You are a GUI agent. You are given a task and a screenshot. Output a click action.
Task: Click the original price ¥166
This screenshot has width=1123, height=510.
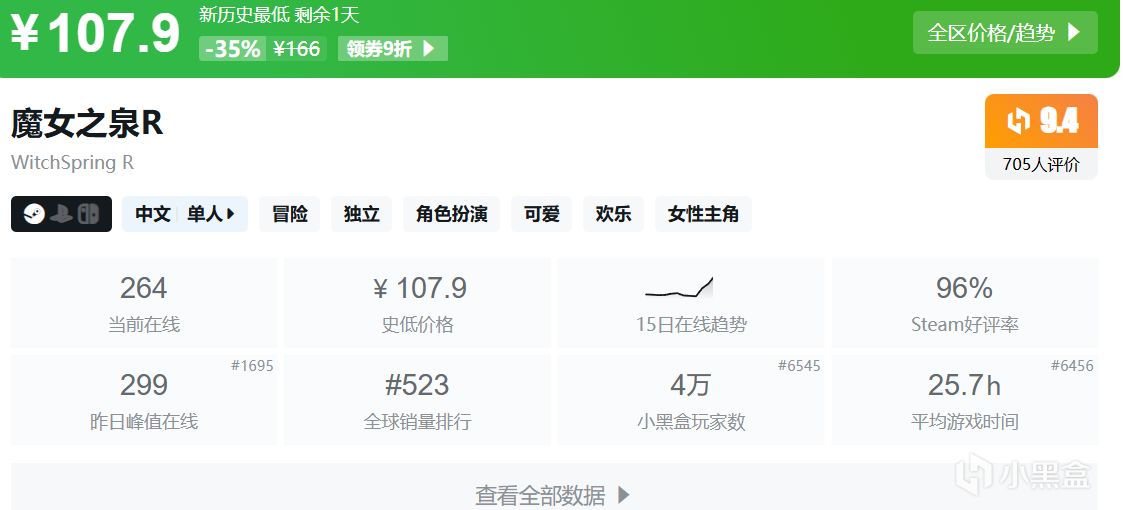tap(297, 49)
